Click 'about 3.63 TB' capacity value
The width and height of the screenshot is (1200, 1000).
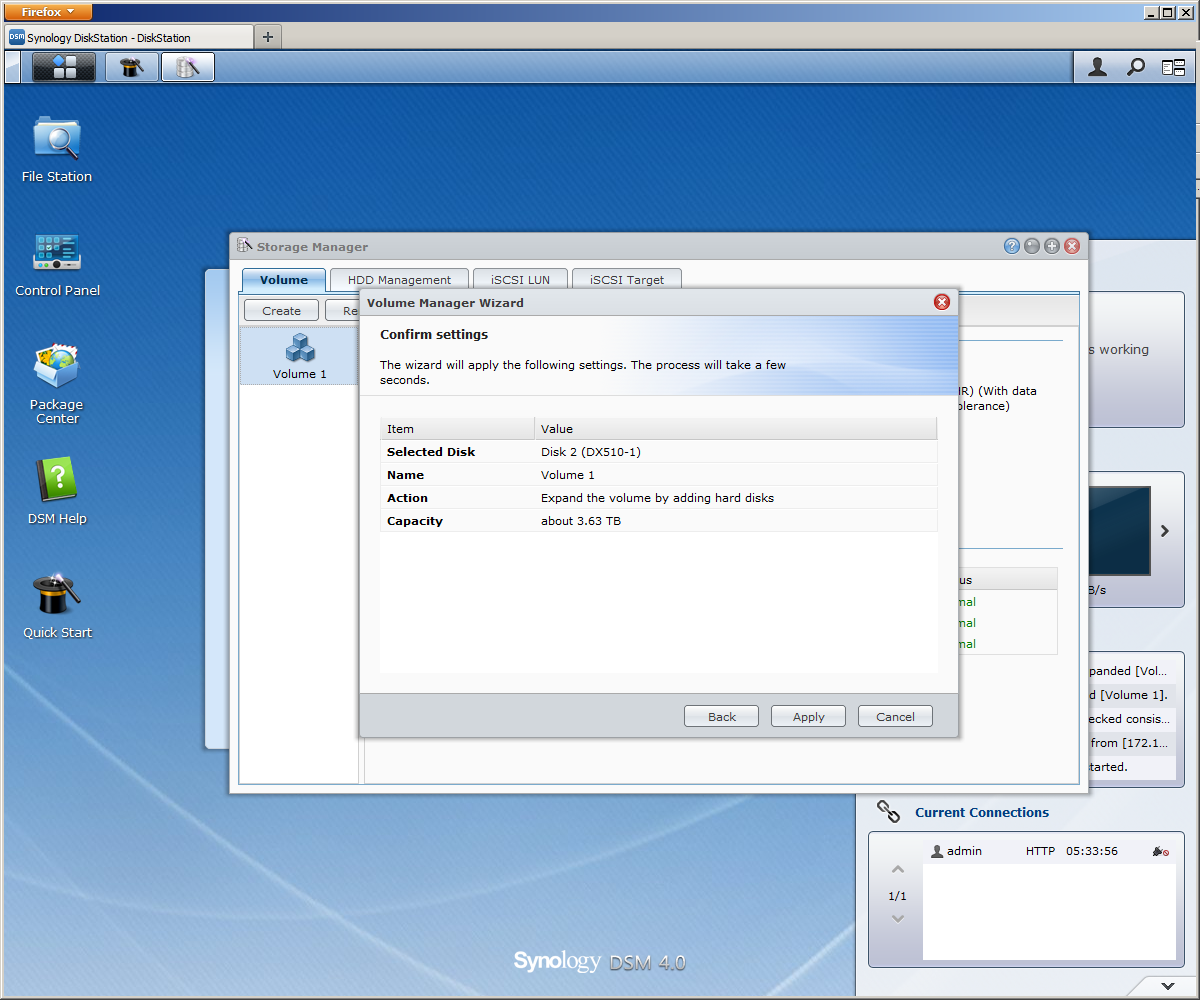581,521
